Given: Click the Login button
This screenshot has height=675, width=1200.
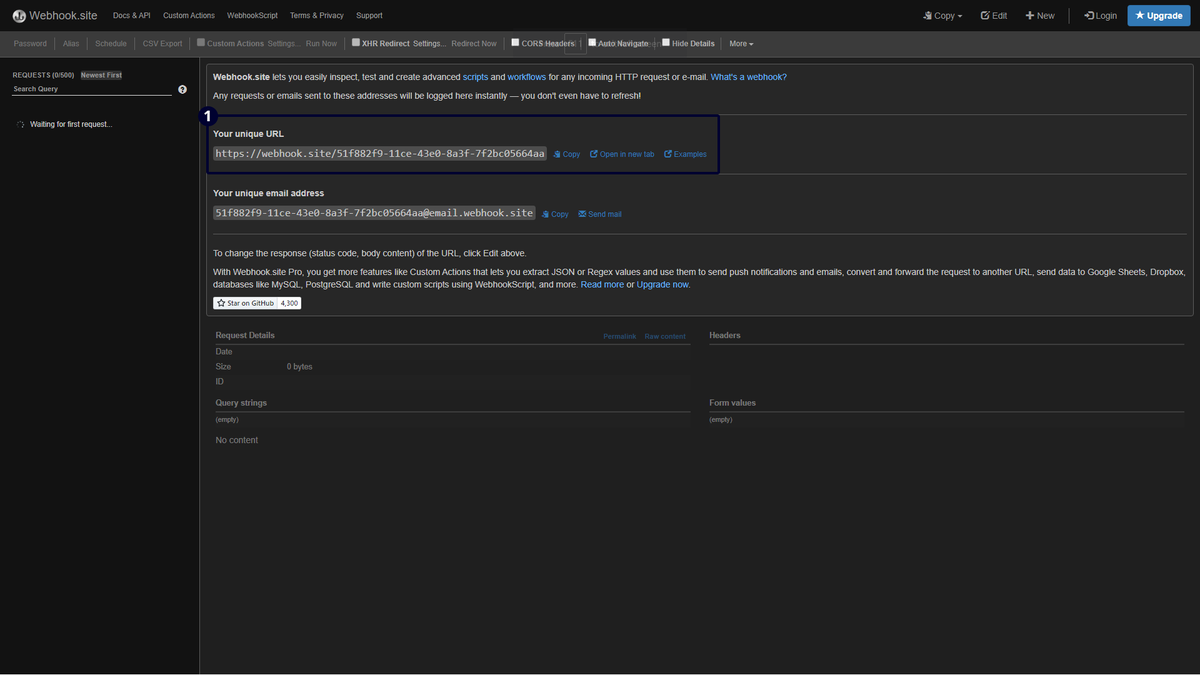Looking at the screenshot, I should (1100, 16).
